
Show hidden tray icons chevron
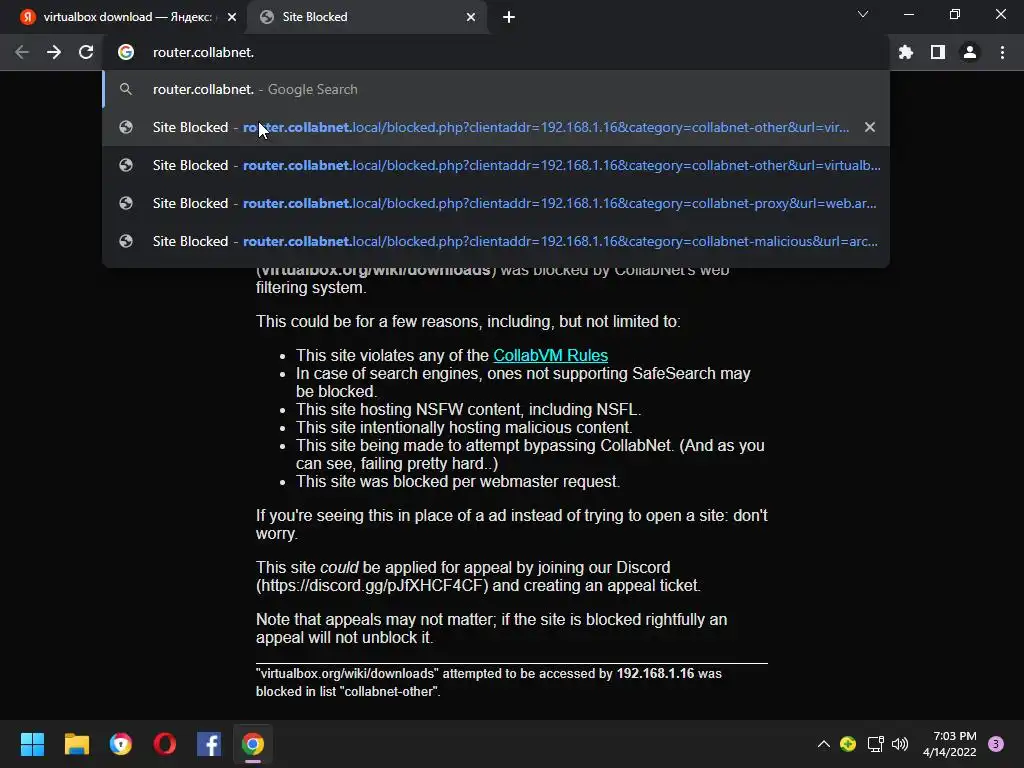(824, 744)
